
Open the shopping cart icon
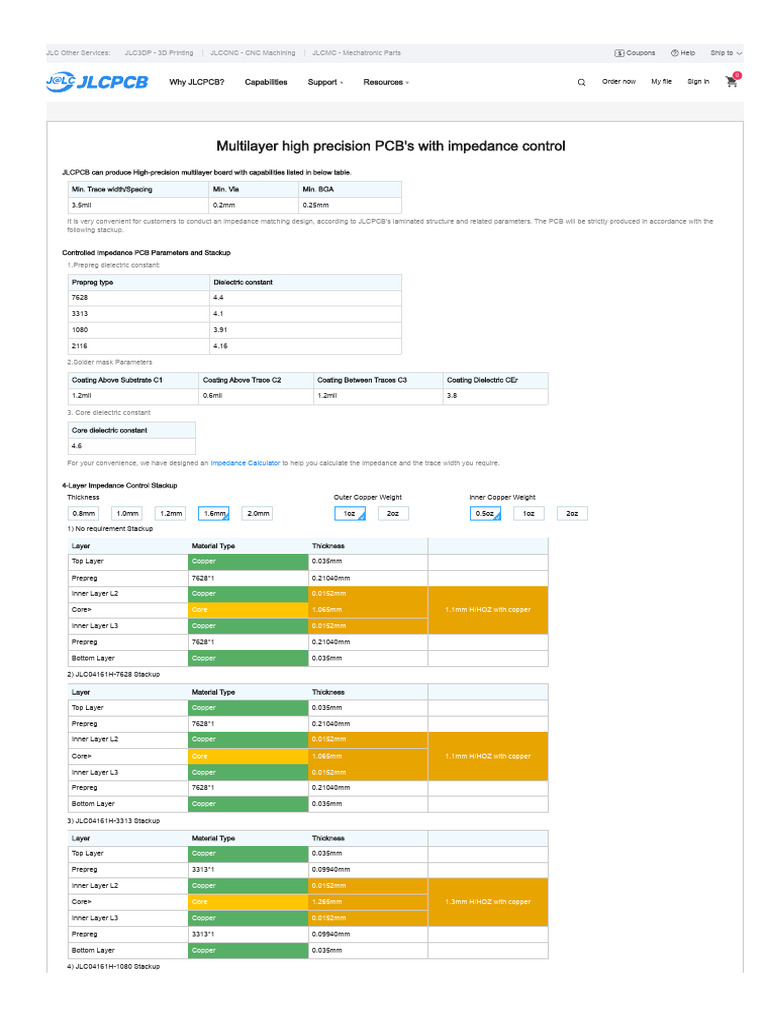(x=732, y=82)
